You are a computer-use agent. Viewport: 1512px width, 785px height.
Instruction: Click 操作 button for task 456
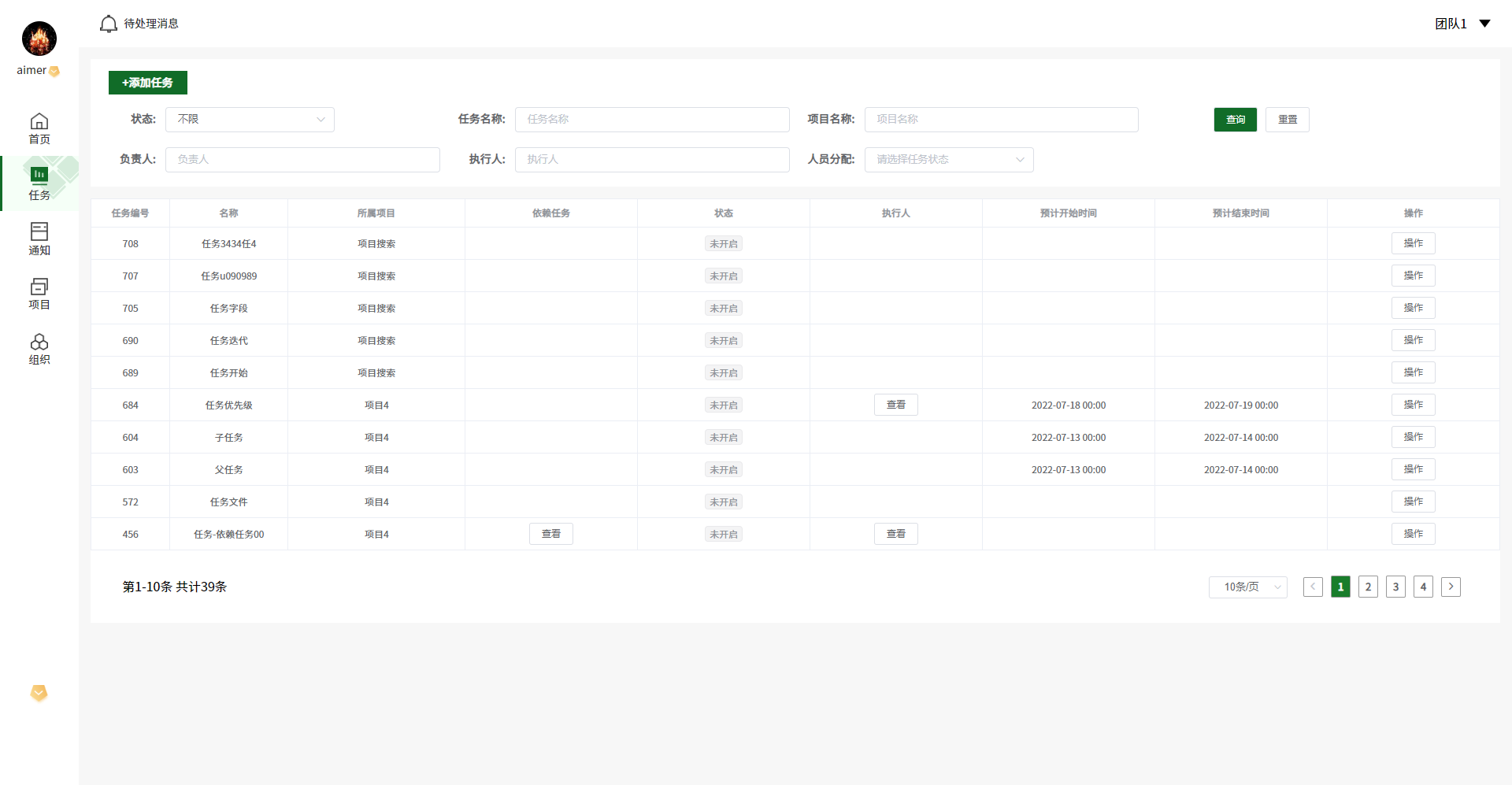pos(1414,534)
